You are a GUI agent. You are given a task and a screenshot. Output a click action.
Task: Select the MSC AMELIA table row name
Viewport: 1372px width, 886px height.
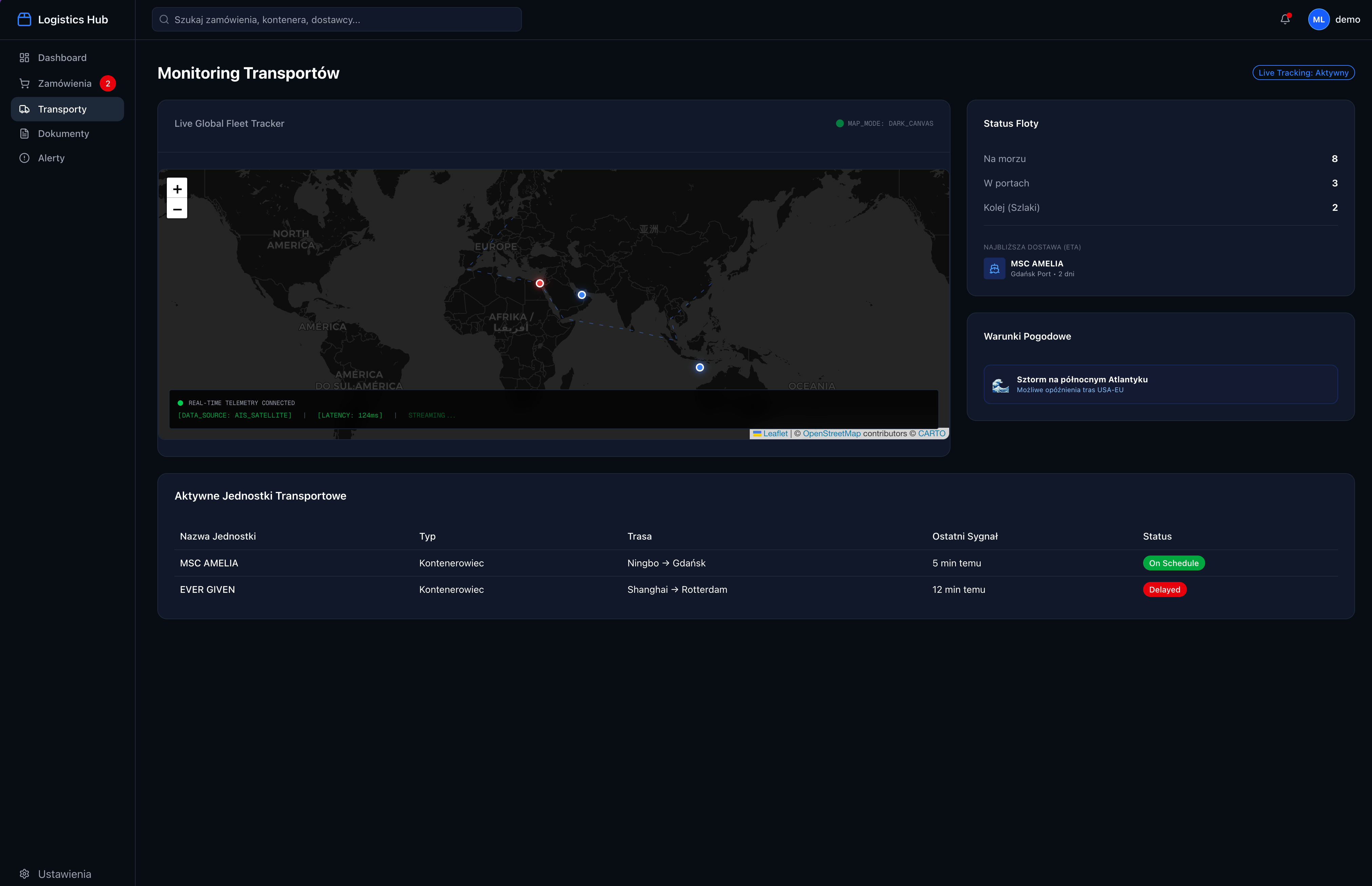click(x=209, y=563)
